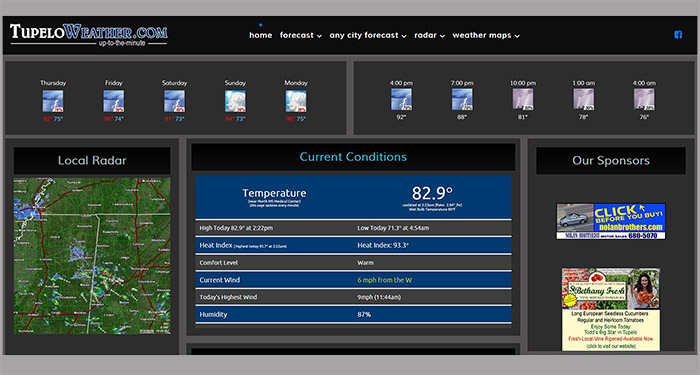Go to the home menu item
This screenshot has width=700, height=375.
click(x=260, y=35)
